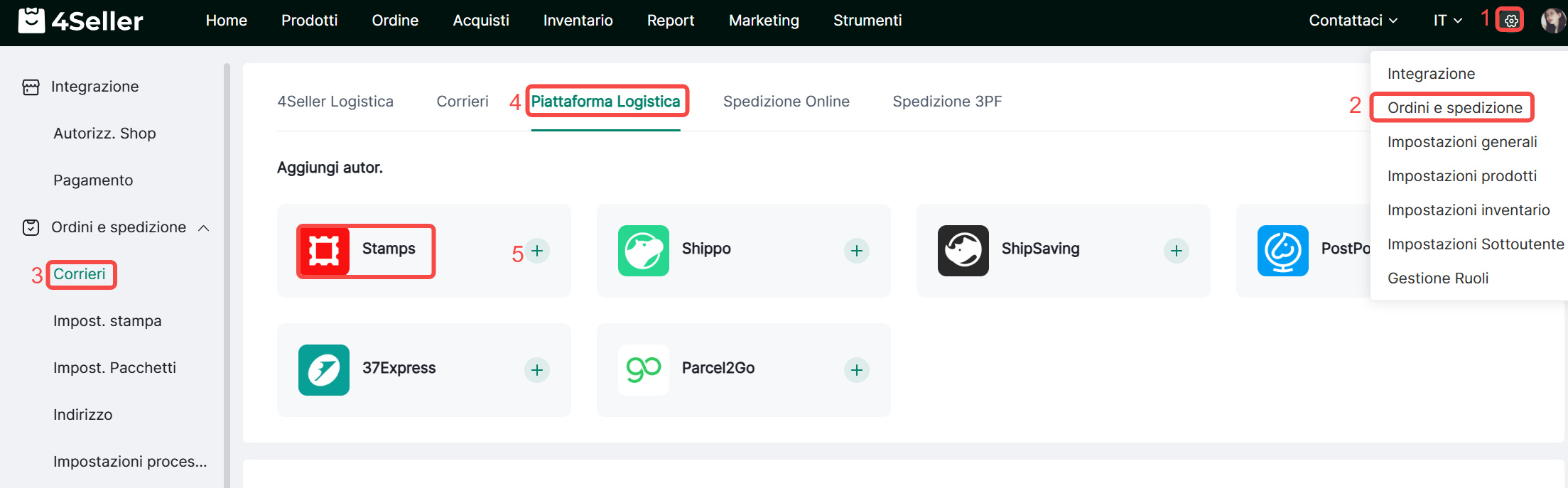Click the settings gear icon
Viewport: 1568px width, 488px height.
click(x=1511, y=21)
